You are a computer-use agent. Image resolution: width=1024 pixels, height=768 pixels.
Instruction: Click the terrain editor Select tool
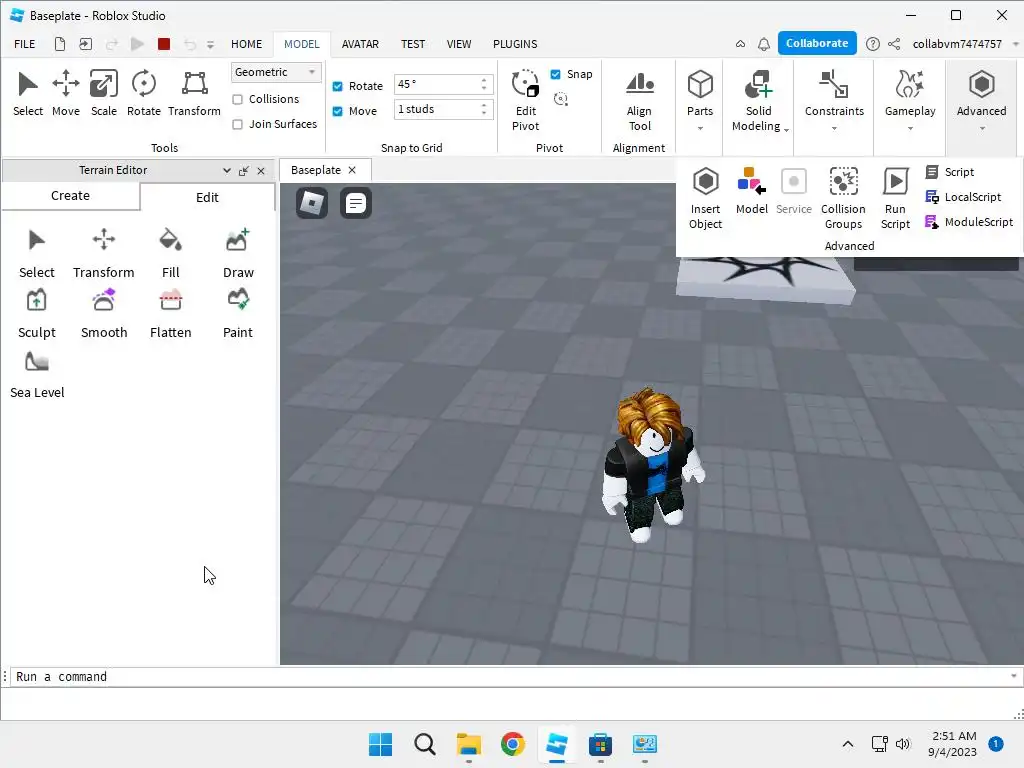(37, 253)
